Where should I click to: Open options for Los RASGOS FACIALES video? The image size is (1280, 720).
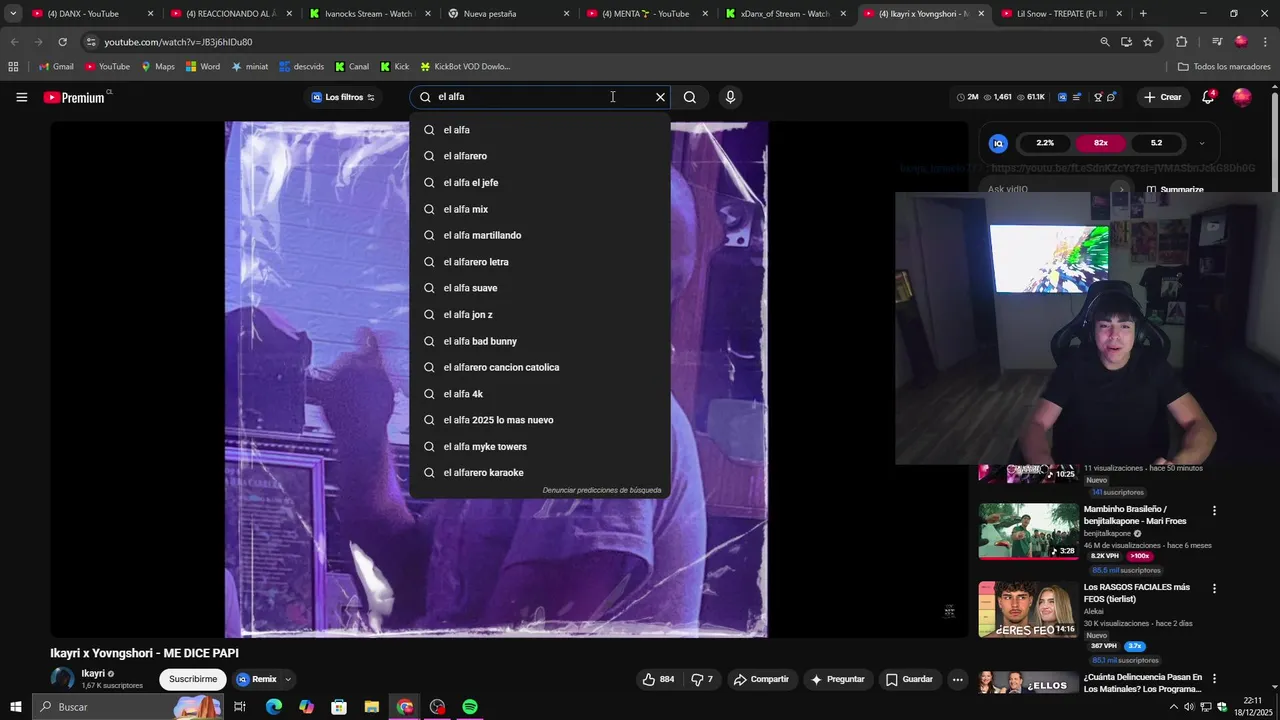click(x=1215, y=588)
